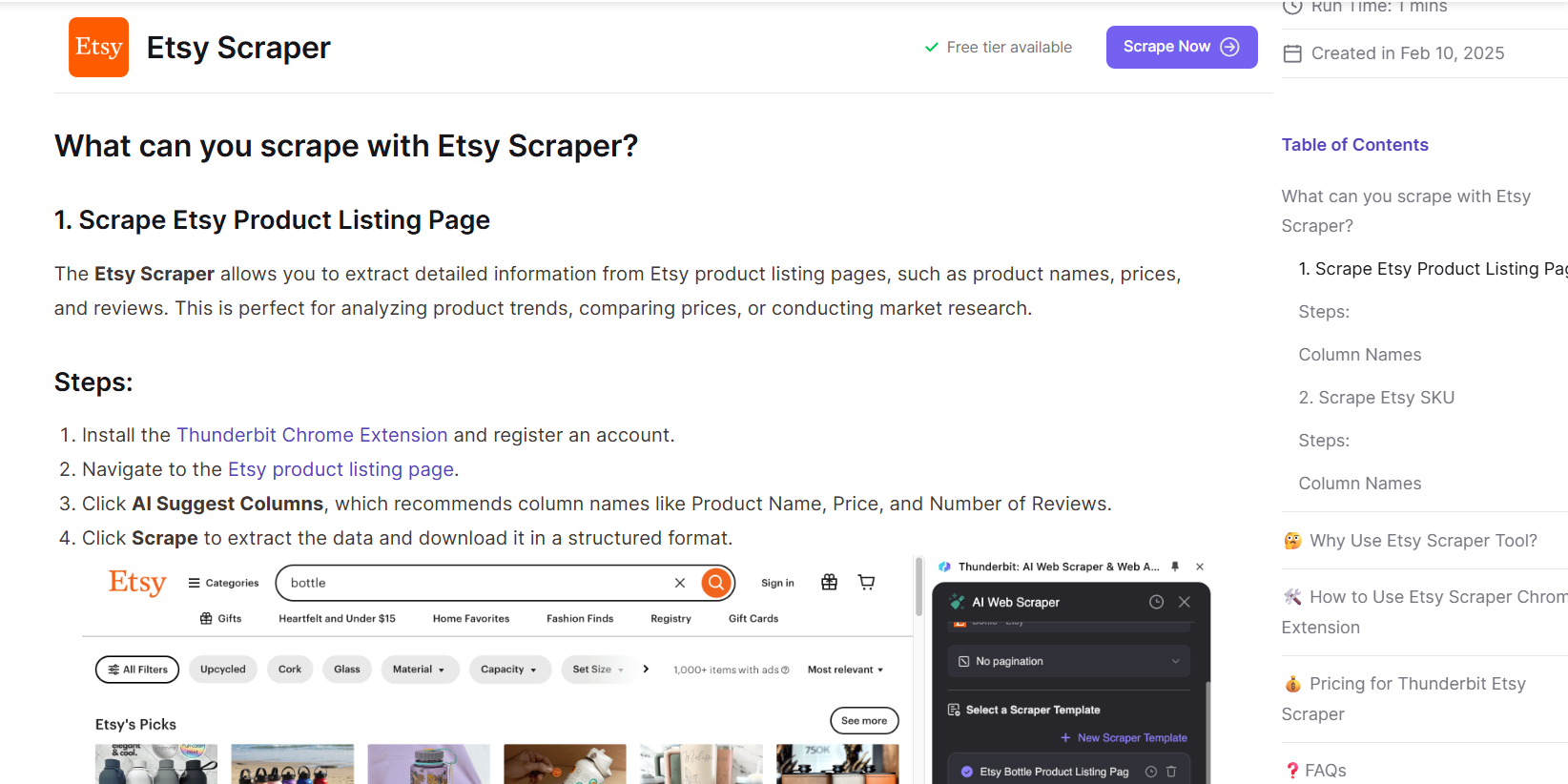Toggle the Glass filter chip
Screen dimensions: 1568x784
[x=347, y=670]
